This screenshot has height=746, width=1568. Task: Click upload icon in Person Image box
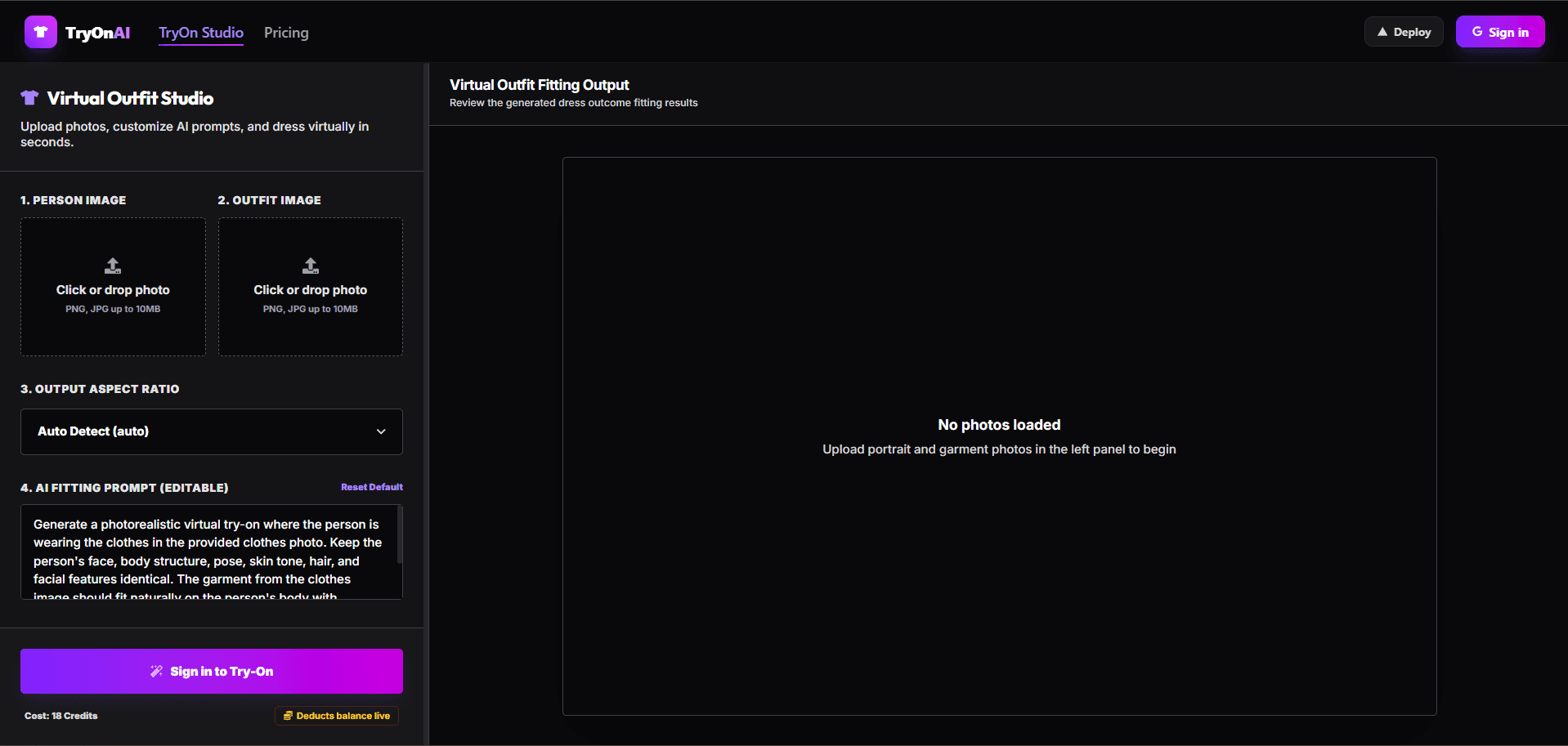pyautogui.click(x=113, y=266)
